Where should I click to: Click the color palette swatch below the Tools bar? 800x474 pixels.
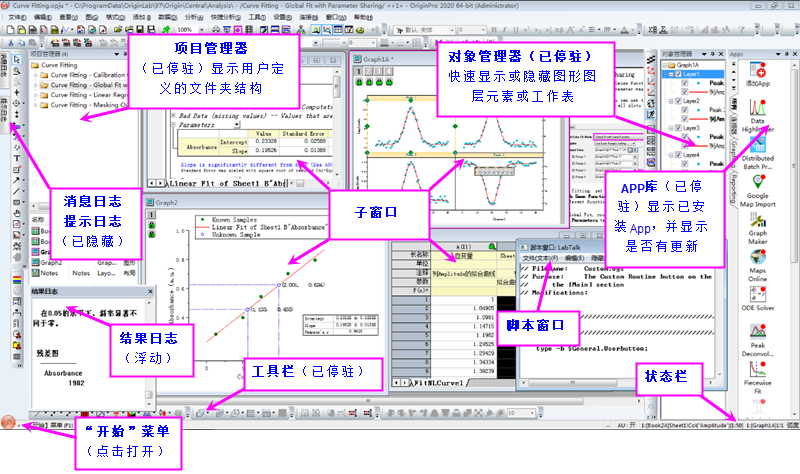(17, 280)
